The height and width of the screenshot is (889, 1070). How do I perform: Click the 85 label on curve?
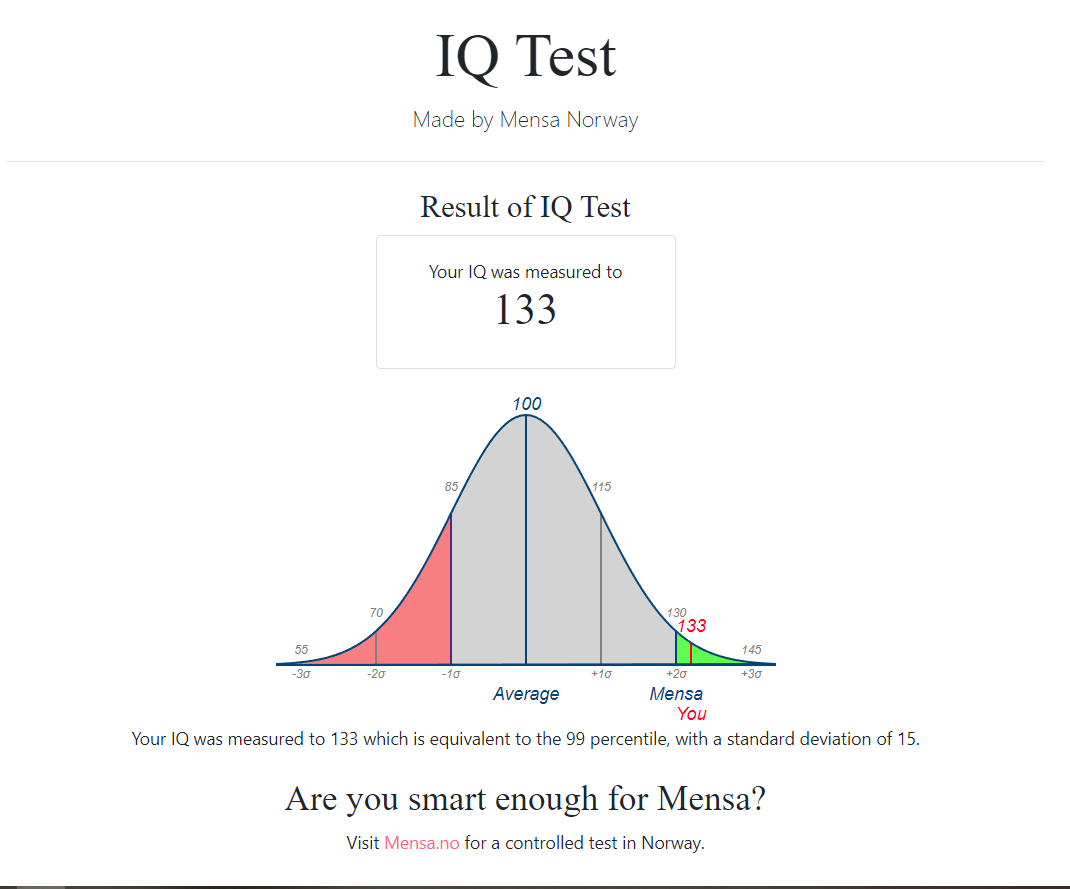click(451, 486)
